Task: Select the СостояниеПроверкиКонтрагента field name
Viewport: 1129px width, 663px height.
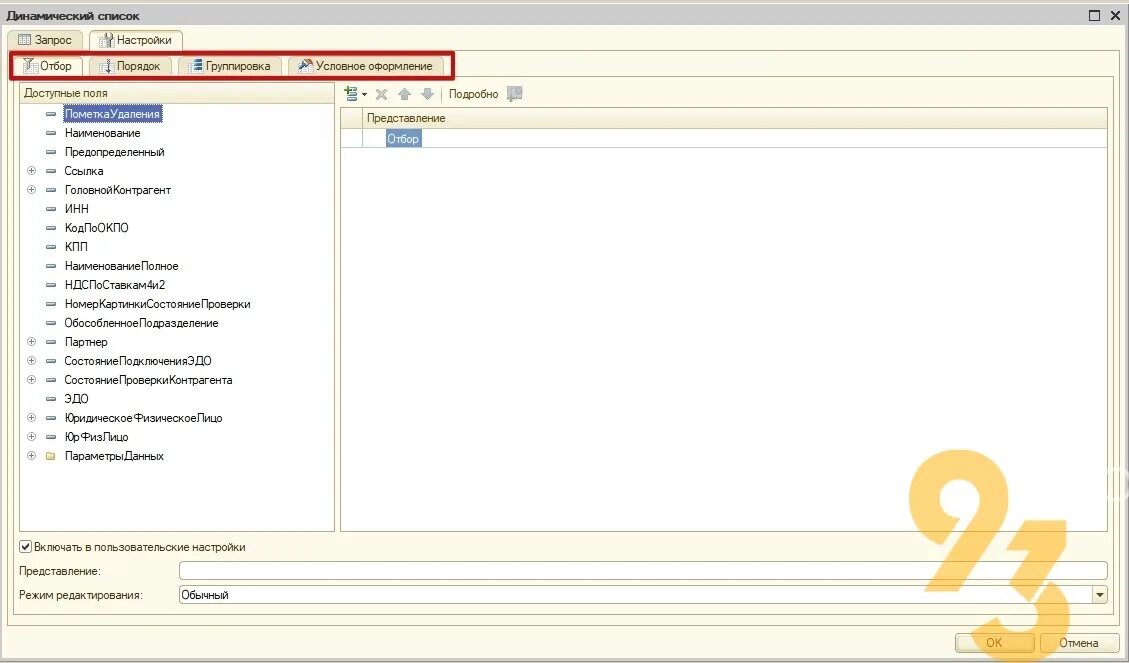Action: [x=148, y=380]
